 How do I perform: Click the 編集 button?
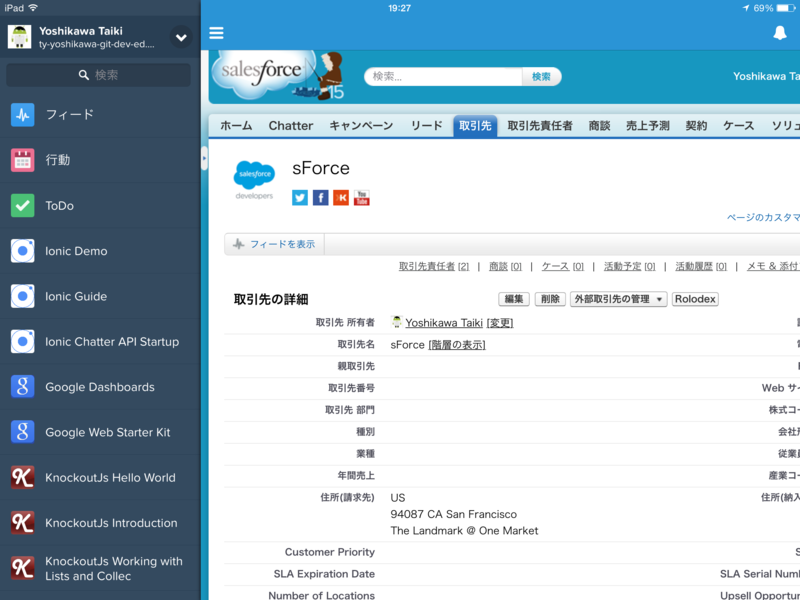click(x=513, y=299)
